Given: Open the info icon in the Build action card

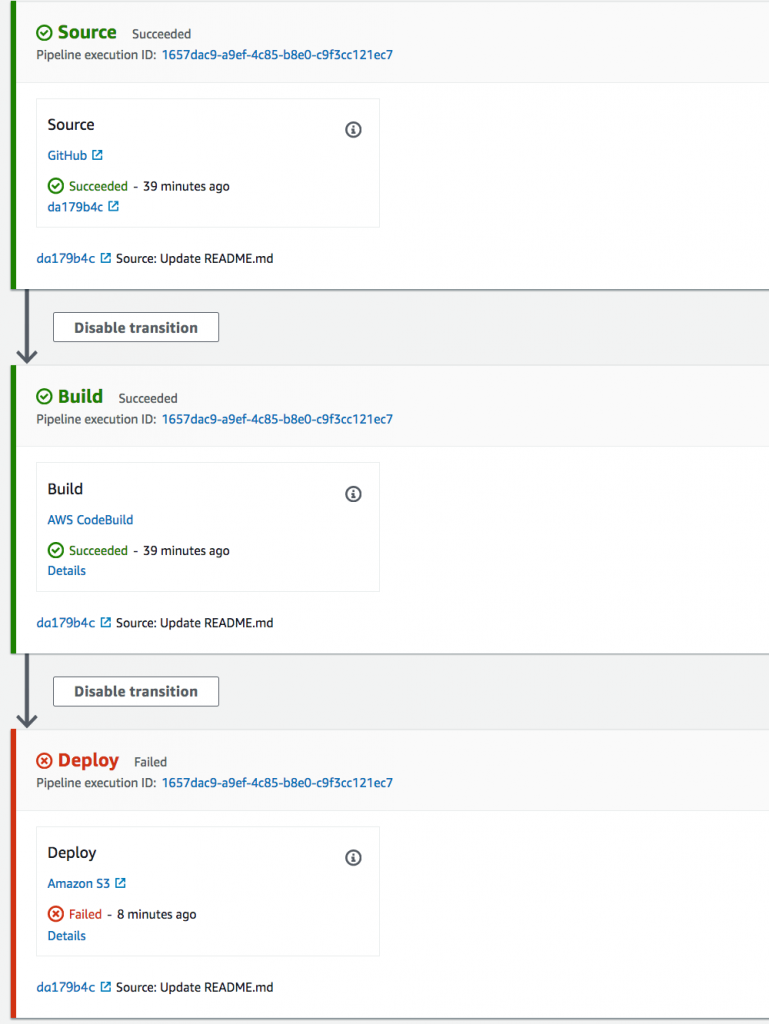Looking at the screenshot, I should coord(353,493).
